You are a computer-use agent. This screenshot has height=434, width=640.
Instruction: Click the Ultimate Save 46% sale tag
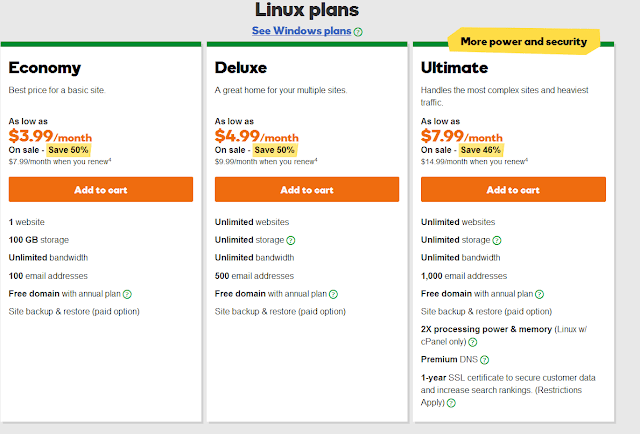480,150
